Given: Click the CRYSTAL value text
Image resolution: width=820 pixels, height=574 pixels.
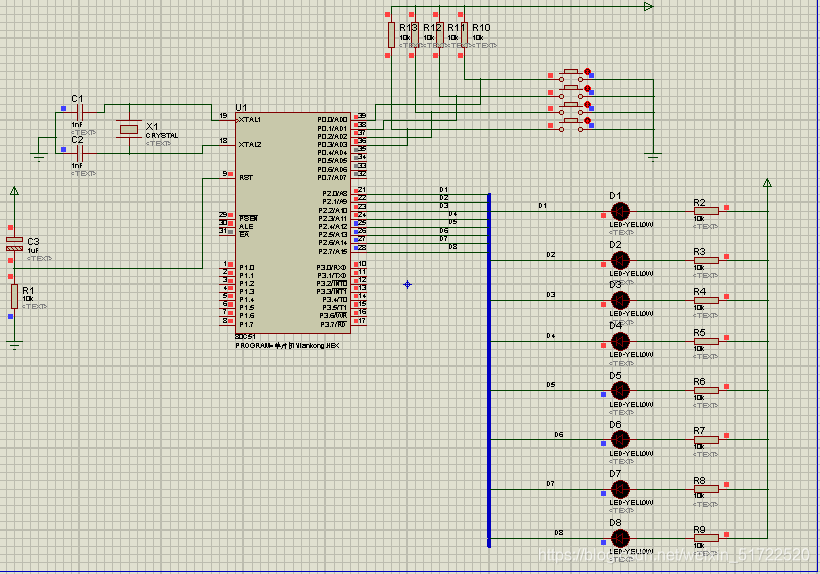Looking at the screenshot, I should 162,135.
